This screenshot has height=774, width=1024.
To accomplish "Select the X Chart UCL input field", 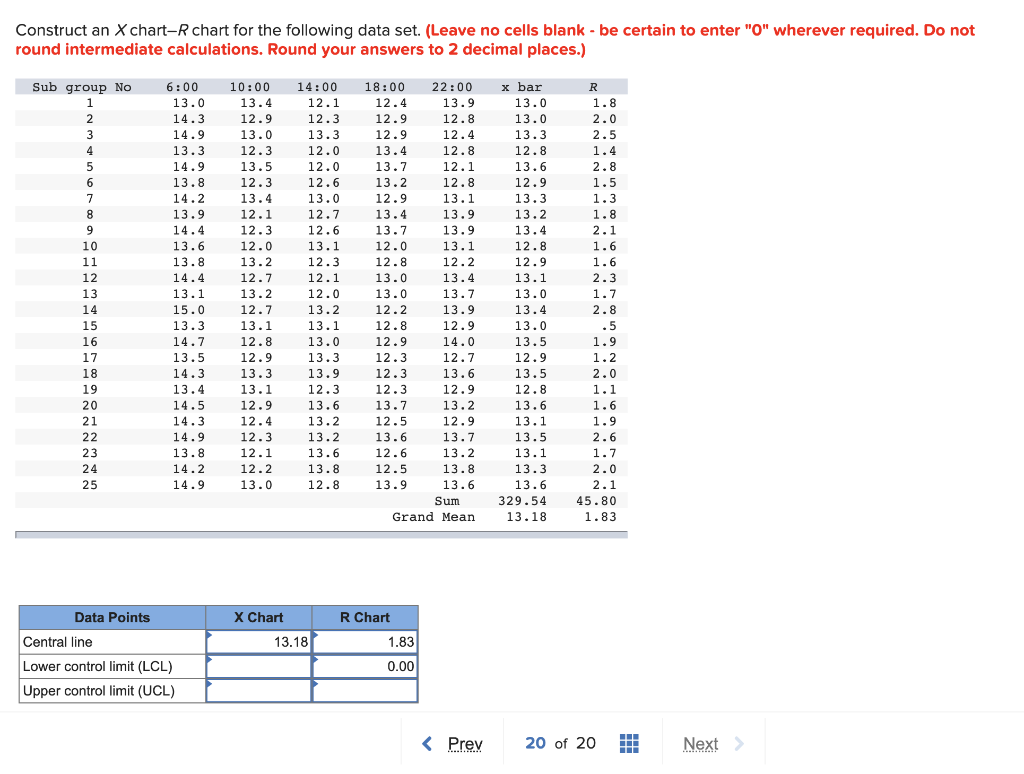I will (258, 690).
